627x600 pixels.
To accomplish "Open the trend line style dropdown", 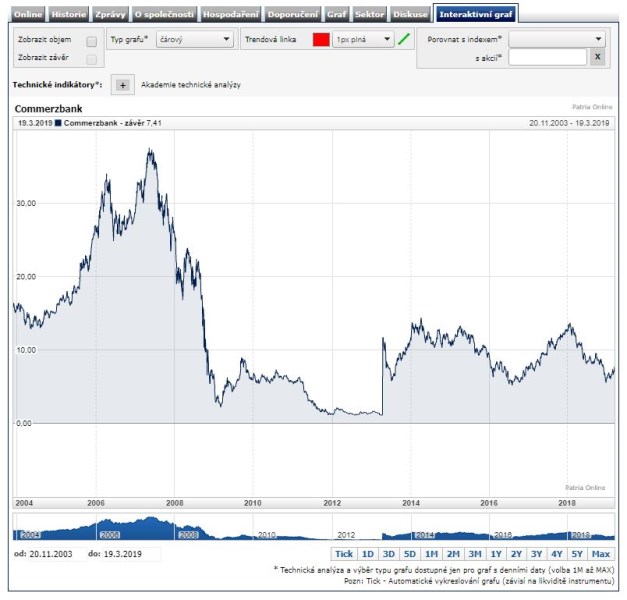I will pos(363,40).
